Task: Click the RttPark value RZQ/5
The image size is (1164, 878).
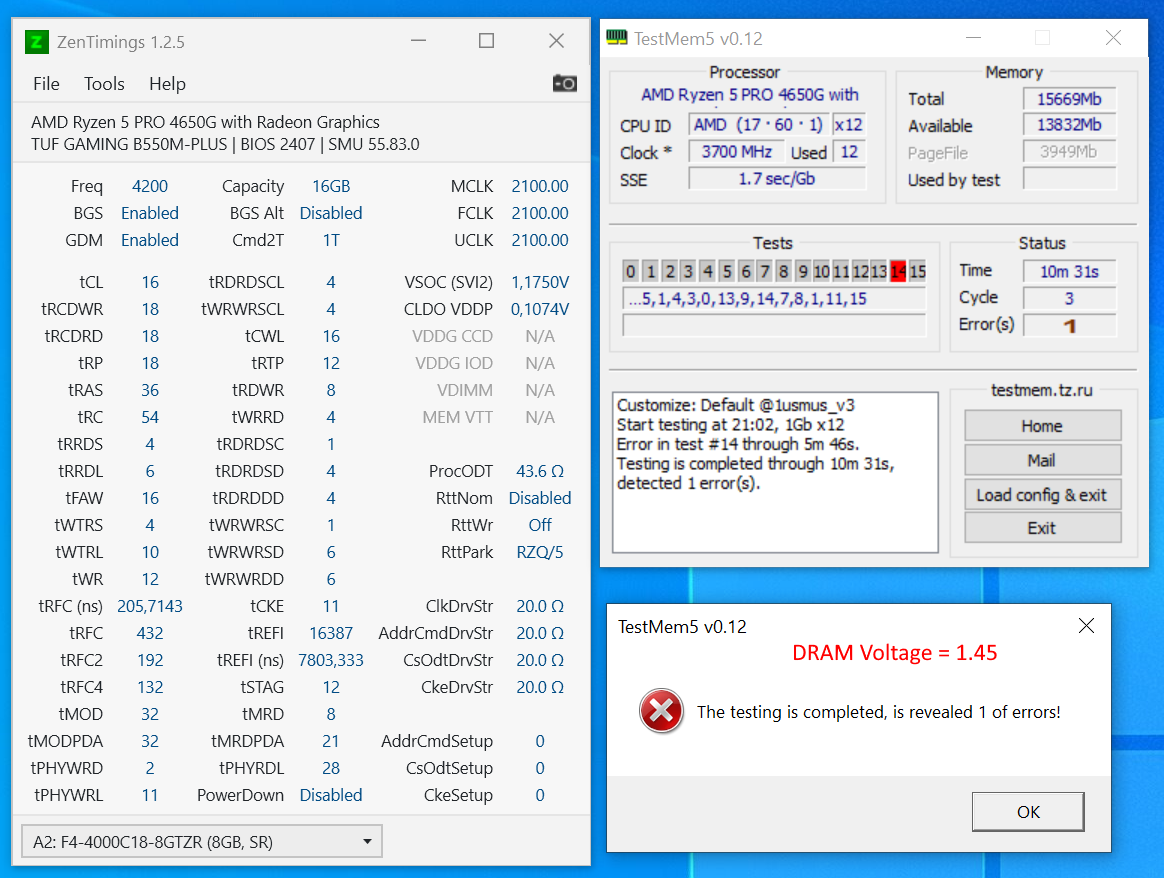Action: (x=540, y=552)
